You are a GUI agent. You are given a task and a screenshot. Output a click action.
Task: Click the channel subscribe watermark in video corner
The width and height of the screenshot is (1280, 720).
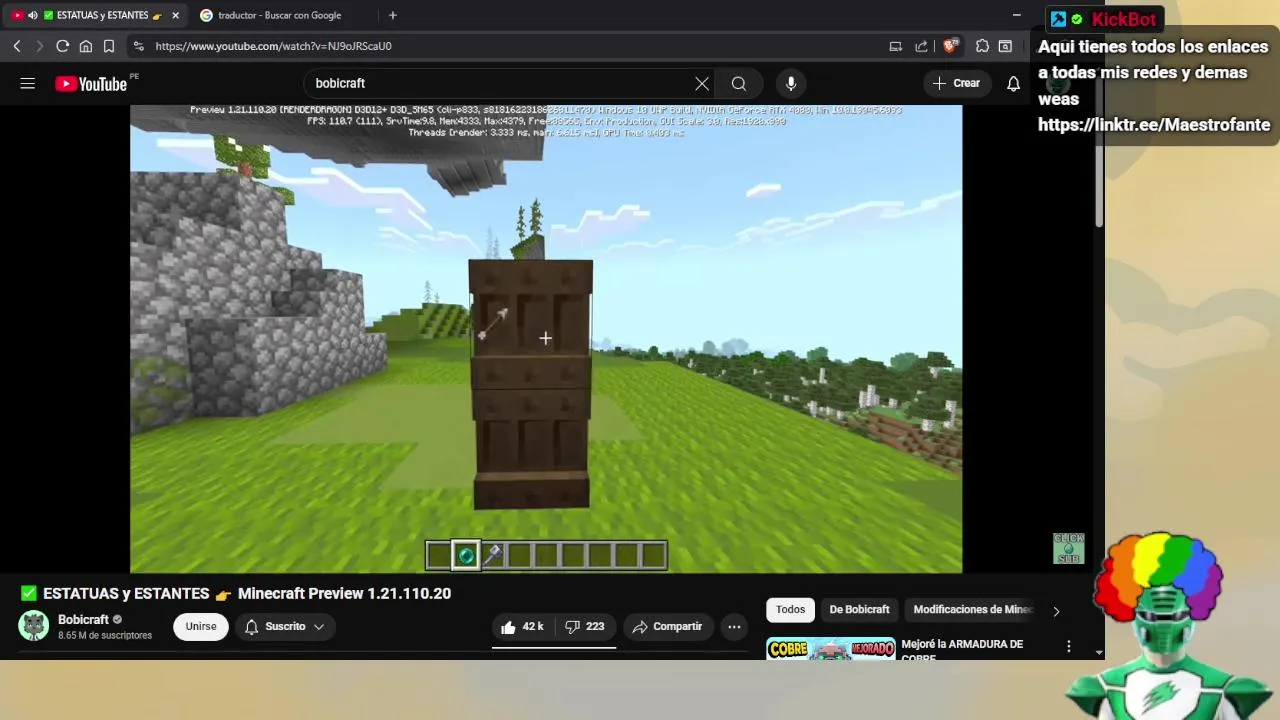coord(1069,548)
